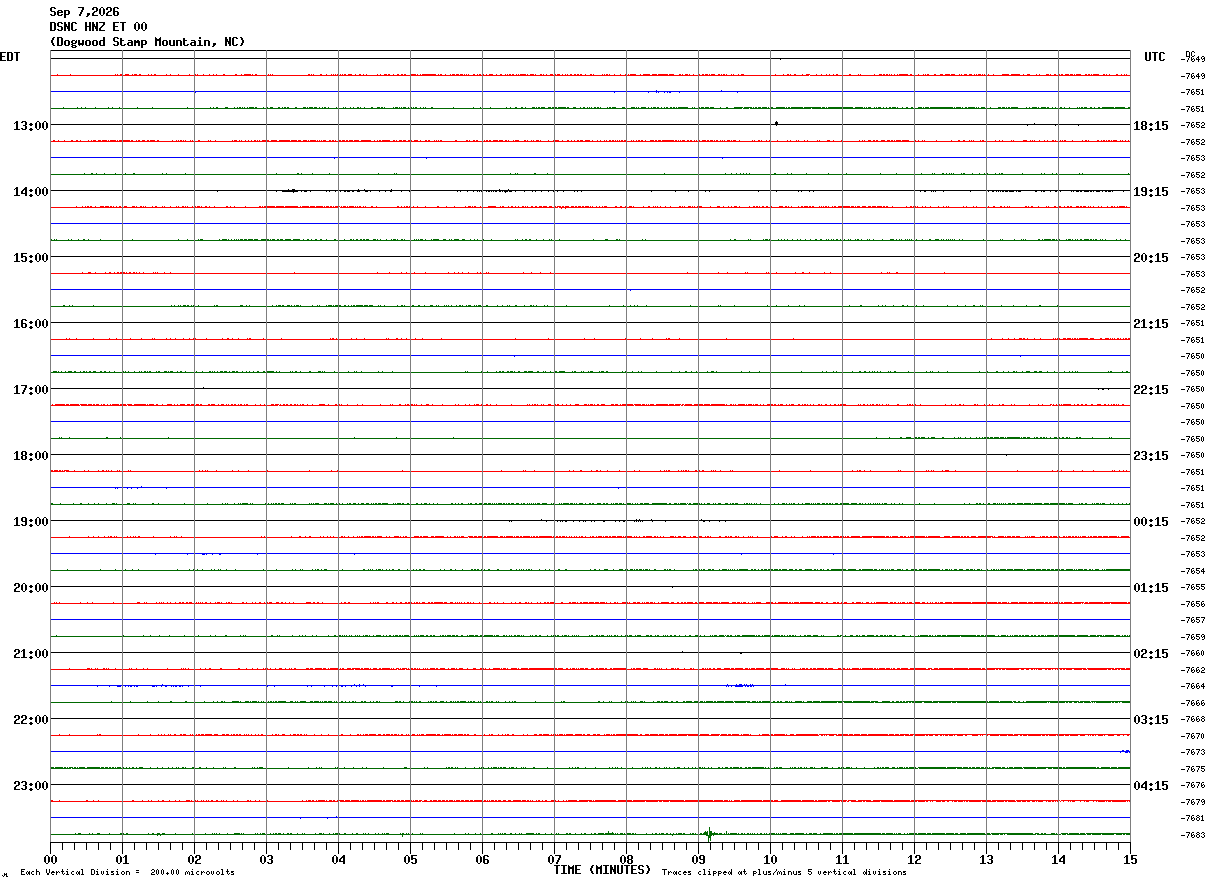This screenshot has width=1210, height=886.
Task: Click the Dogwood Stamp Mountain, NC station name
Action: (x=147, y=42)
